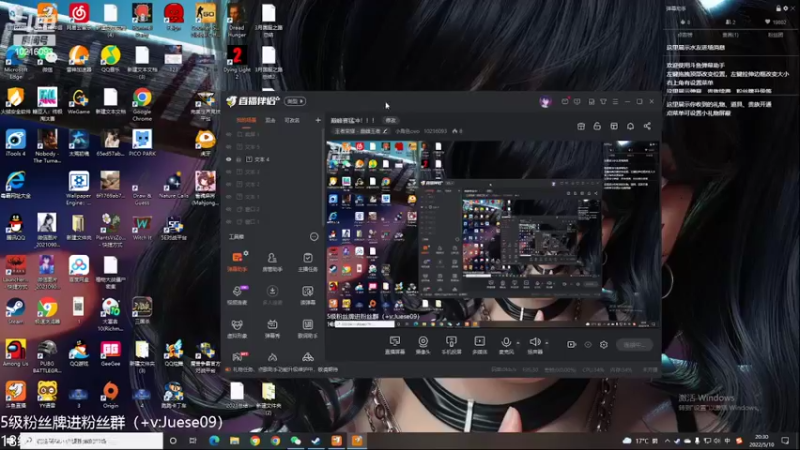Add a 摄像头 camera source

(423, 345)
